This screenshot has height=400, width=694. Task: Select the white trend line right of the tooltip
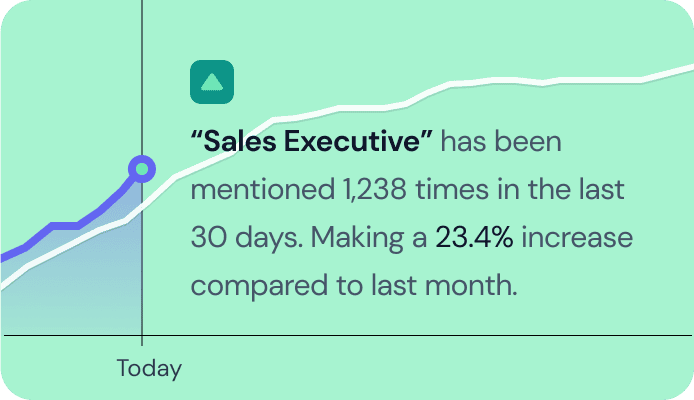[560, 82]
